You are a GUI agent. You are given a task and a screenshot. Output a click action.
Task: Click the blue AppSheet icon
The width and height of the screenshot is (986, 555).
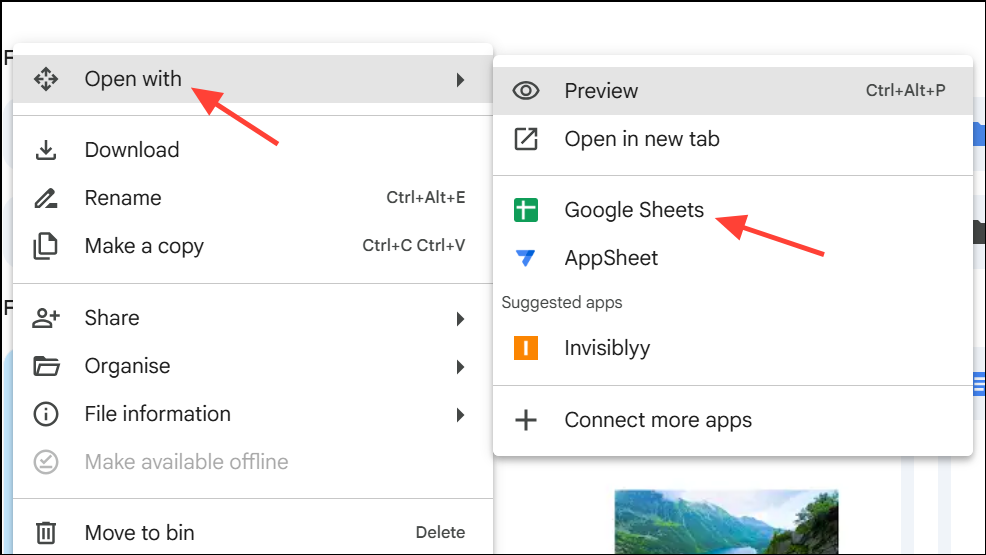tap(526, 258)
